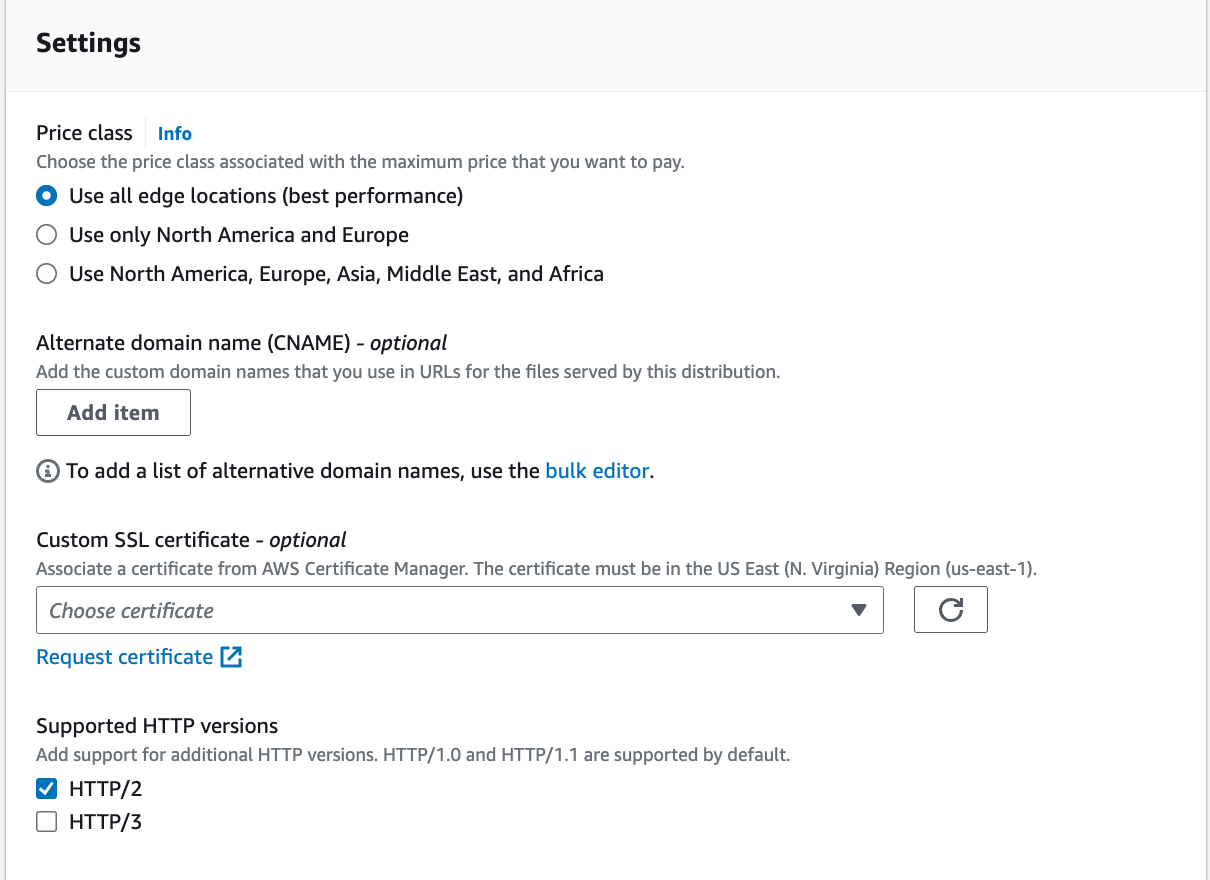Click the Settings section heading
Image resolution: width=1210 pixels, height=880 pixels.
point(88,44)
